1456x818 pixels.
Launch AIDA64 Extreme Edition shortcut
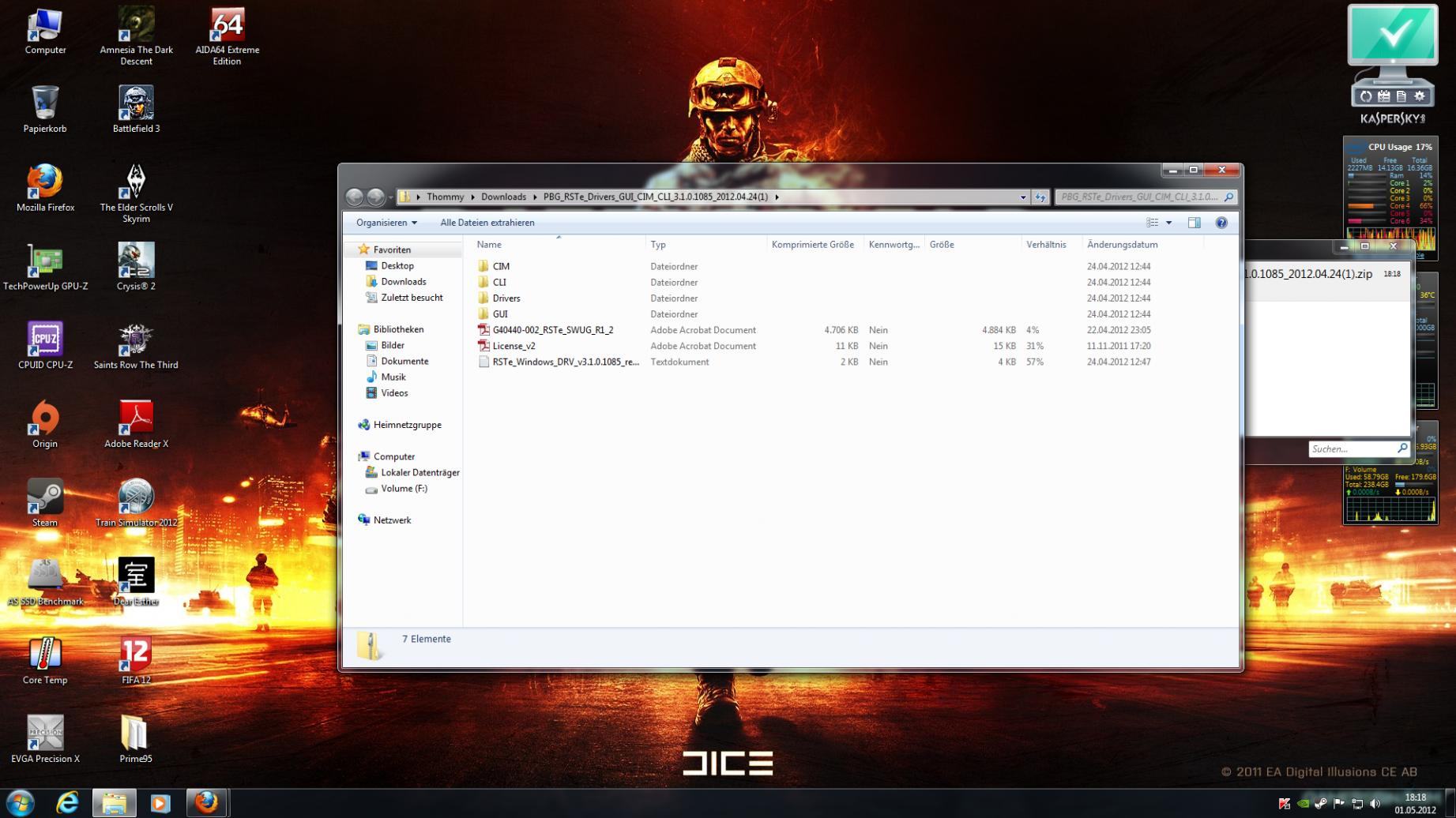[227, 36]
